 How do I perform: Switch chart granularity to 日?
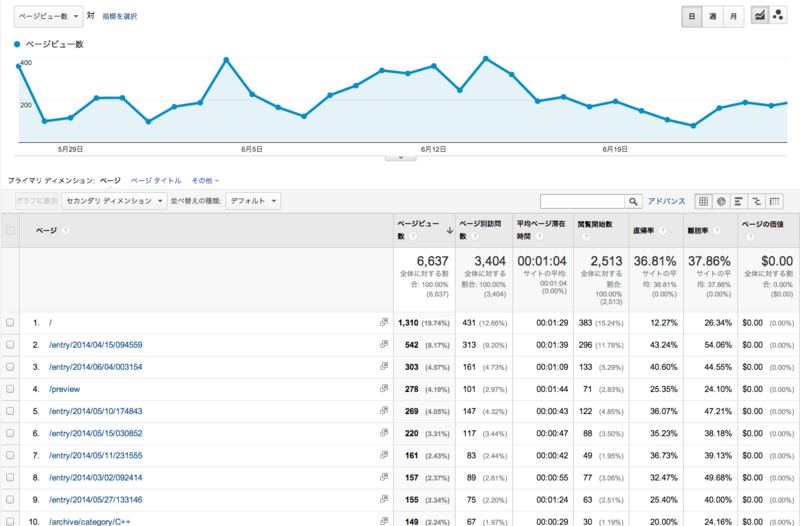pos(692,16)
